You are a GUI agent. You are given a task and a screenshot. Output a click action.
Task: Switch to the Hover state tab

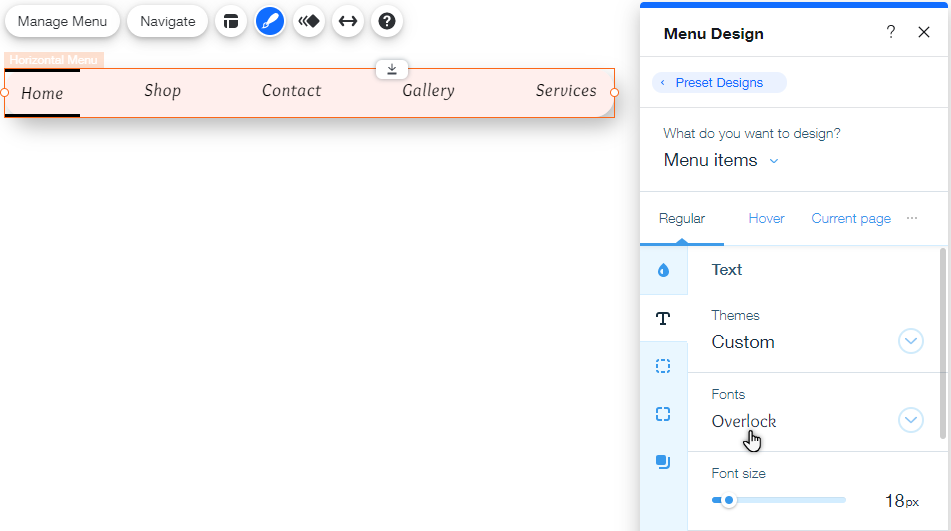766,218
